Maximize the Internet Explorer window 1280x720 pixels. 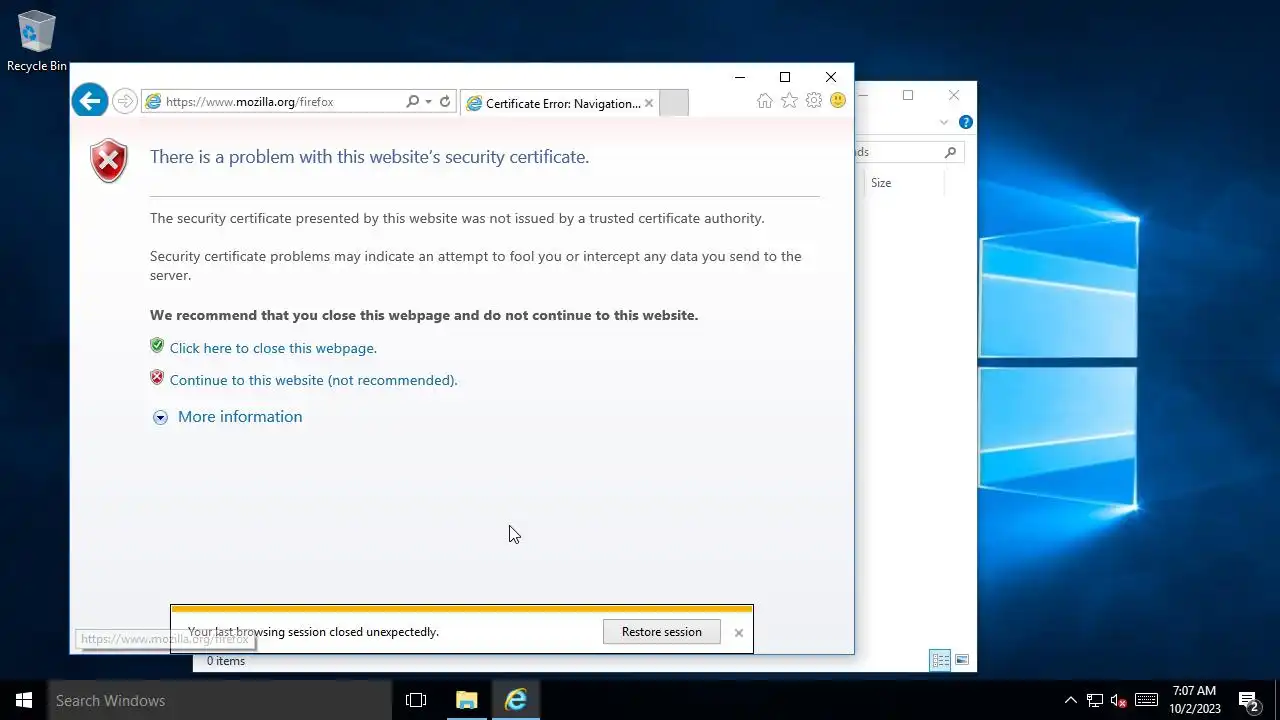coord(785,77)
